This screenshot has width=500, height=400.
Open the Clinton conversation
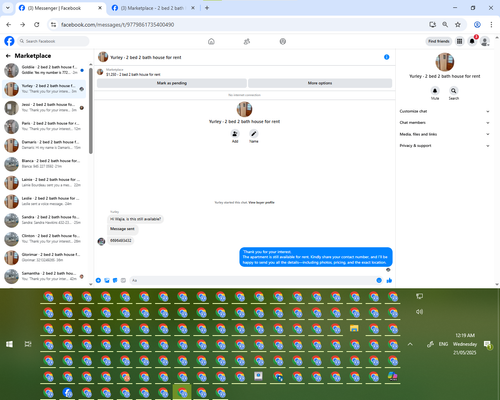coord(44,238)
